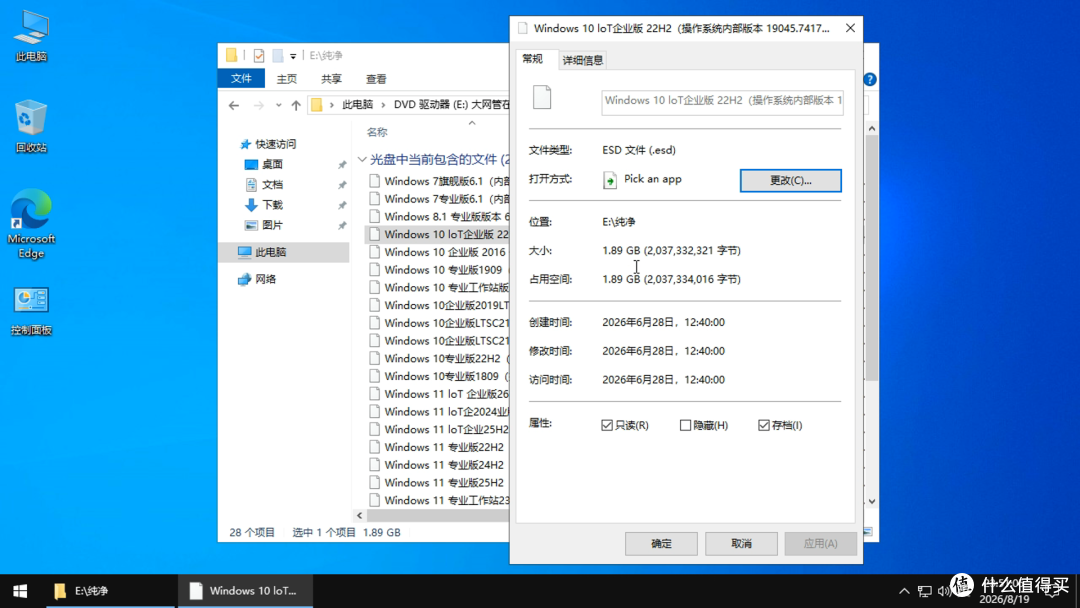Click the Windows Start button

20,591
